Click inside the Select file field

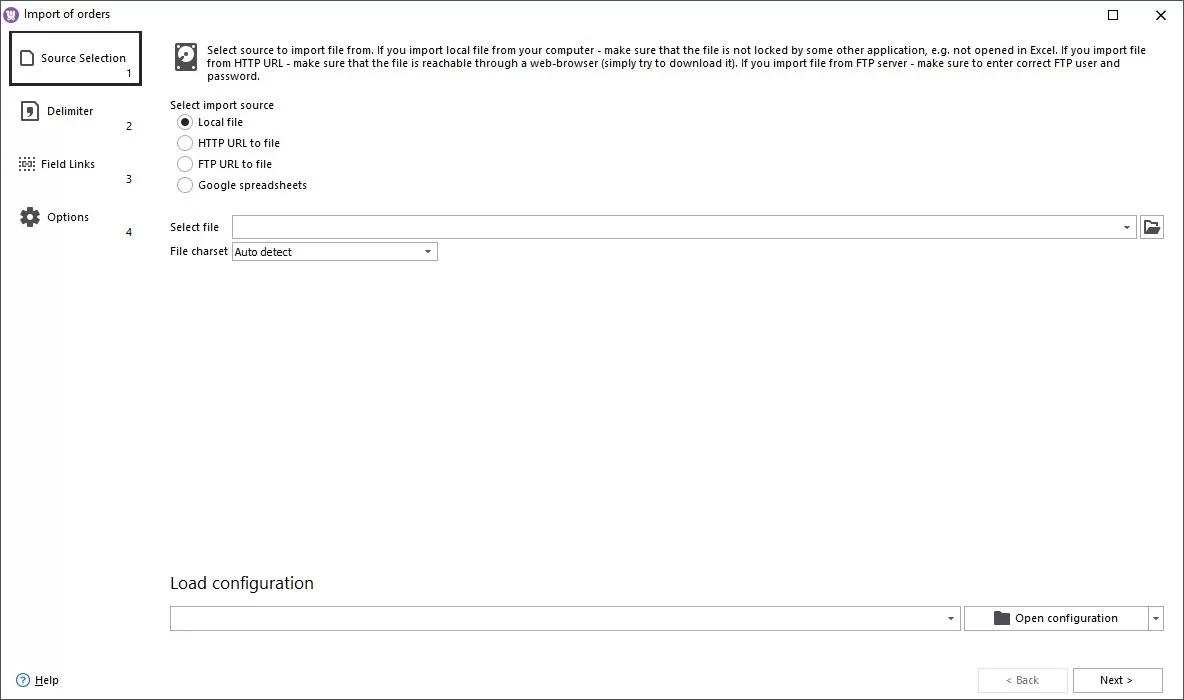(x=600, y=226)
